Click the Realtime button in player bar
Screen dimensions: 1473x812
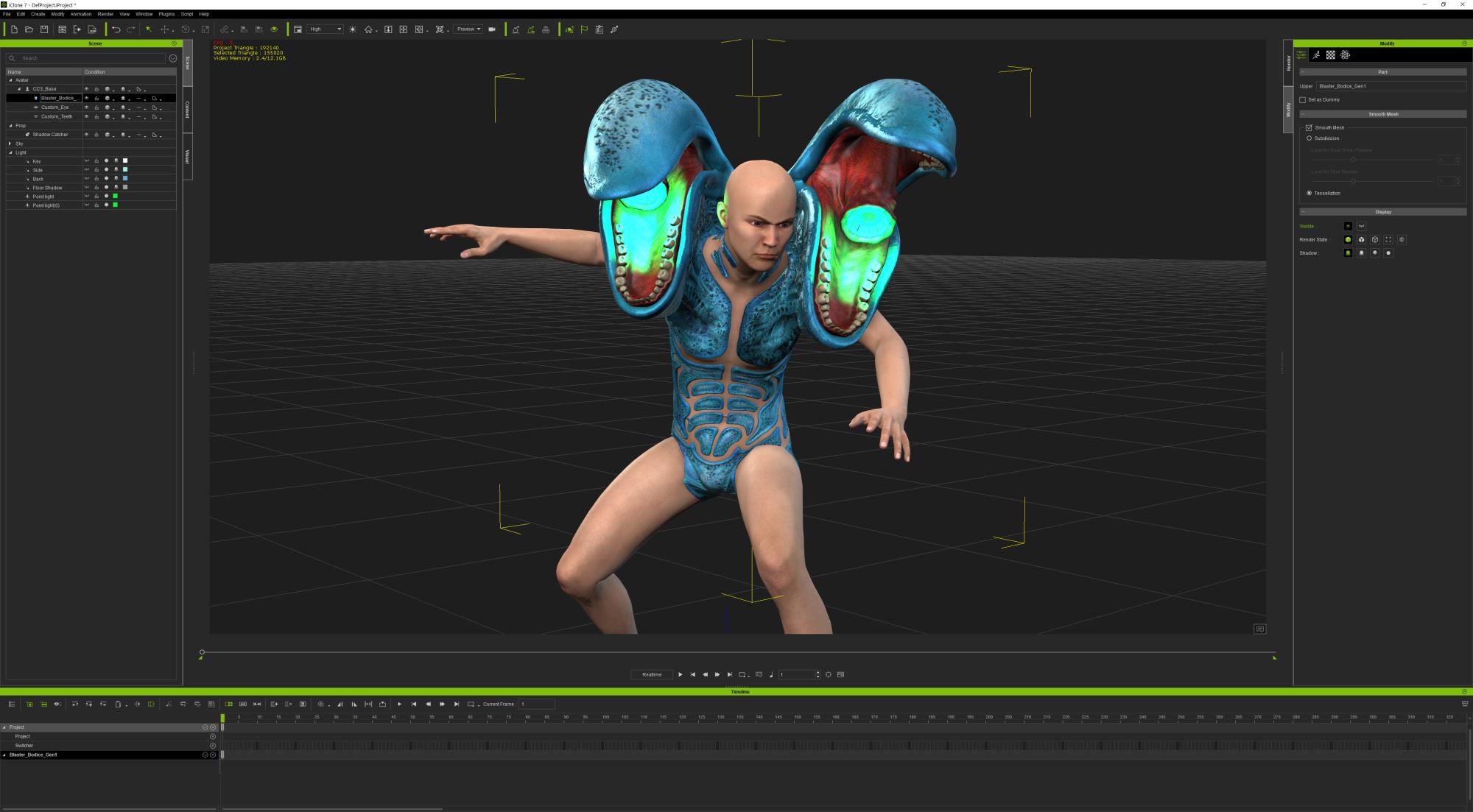(652, 674)
